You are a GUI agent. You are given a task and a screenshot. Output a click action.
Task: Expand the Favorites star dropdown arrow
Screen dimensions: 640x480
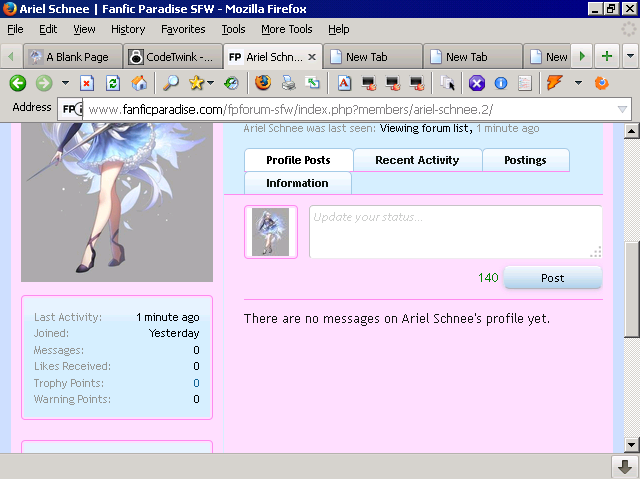210,83
